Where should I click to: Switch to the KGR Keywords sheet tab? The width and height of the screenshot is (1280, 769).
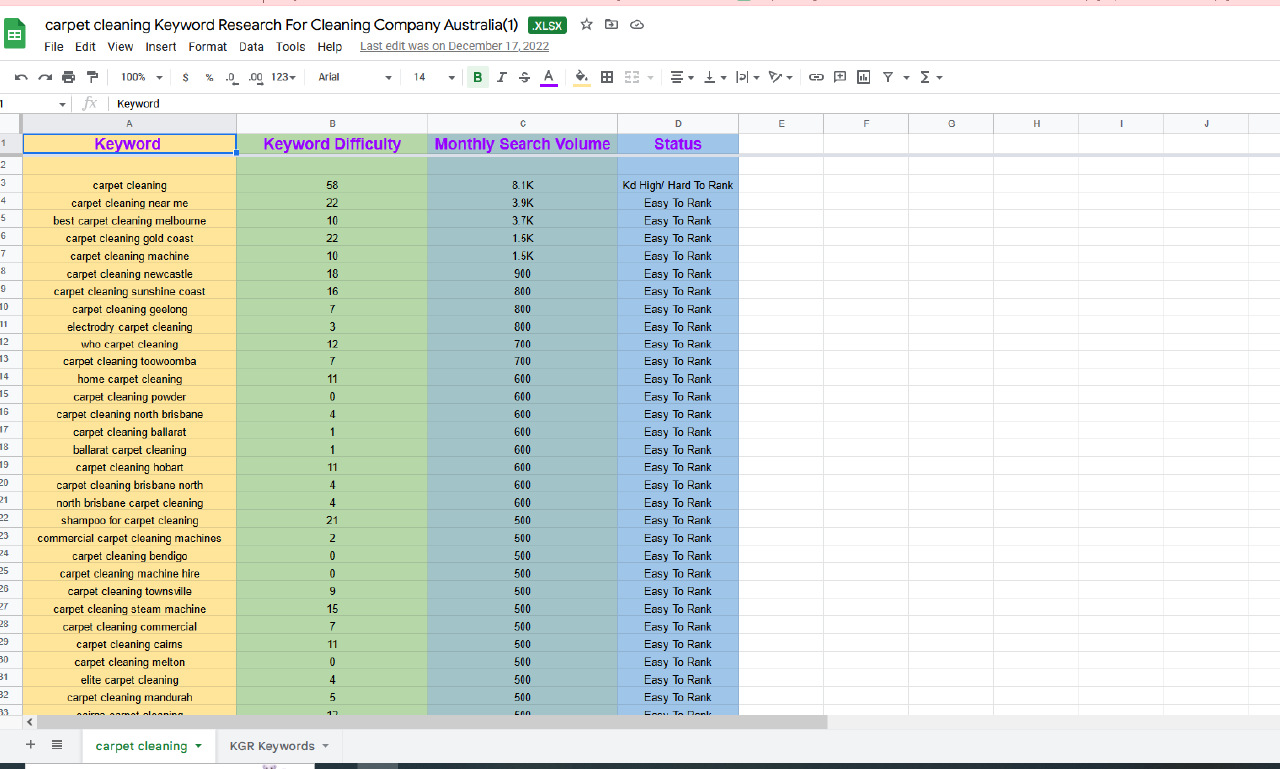coord(272,746)
